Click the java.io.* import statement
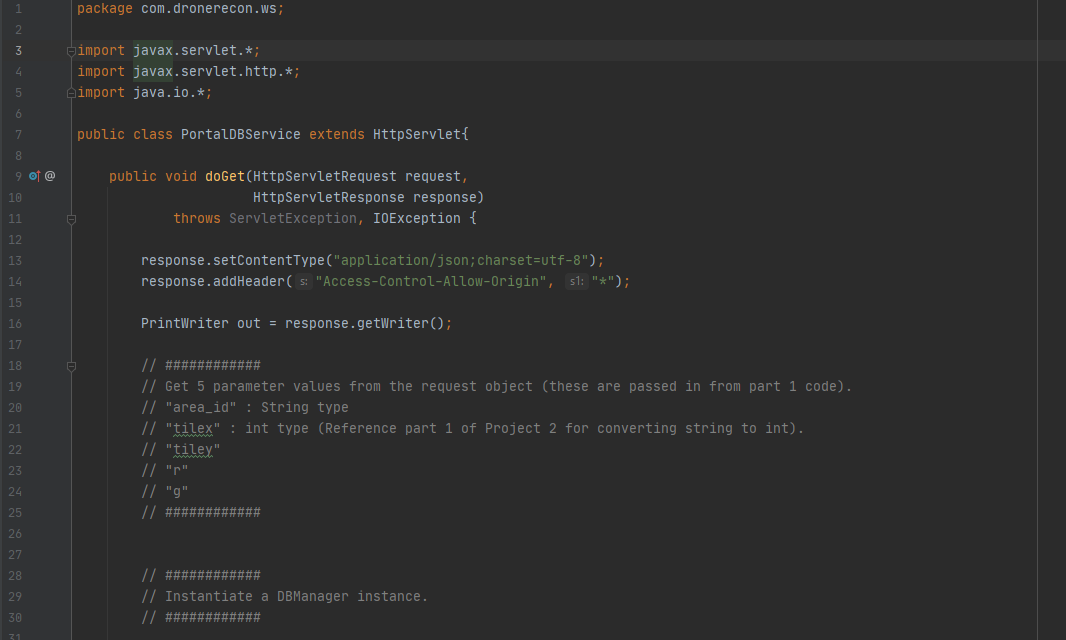This screenshot has width=1066, height=640. pyautogui.click(x=144, y=92)
